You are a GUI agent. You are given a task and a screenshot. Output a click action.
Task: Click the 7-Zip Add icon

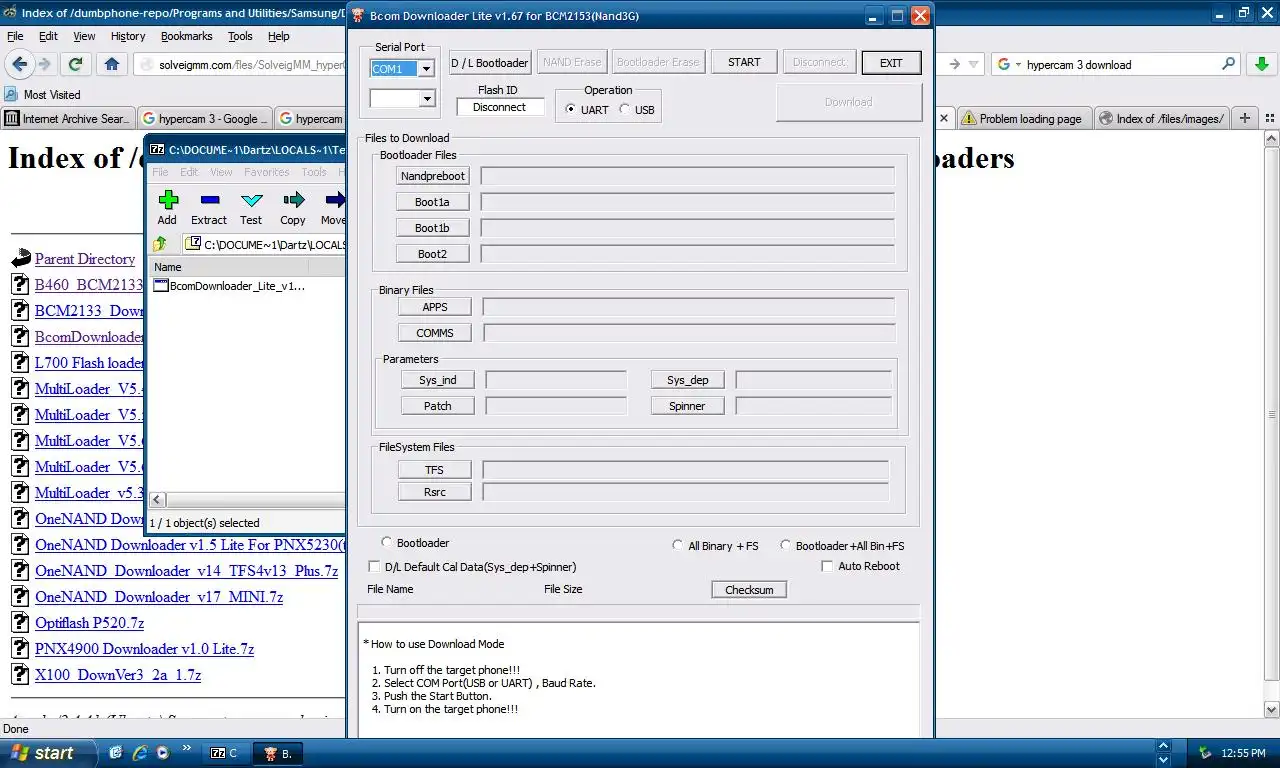[168, 200]
